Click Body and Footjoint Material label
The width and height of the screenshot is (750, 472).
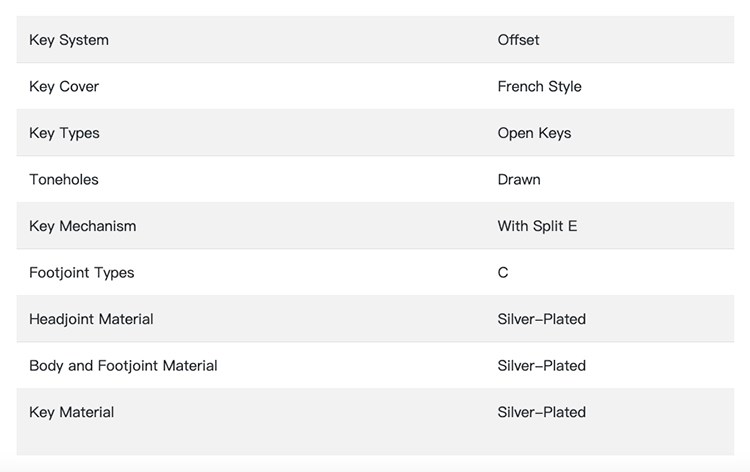click(x=123, y=366)
